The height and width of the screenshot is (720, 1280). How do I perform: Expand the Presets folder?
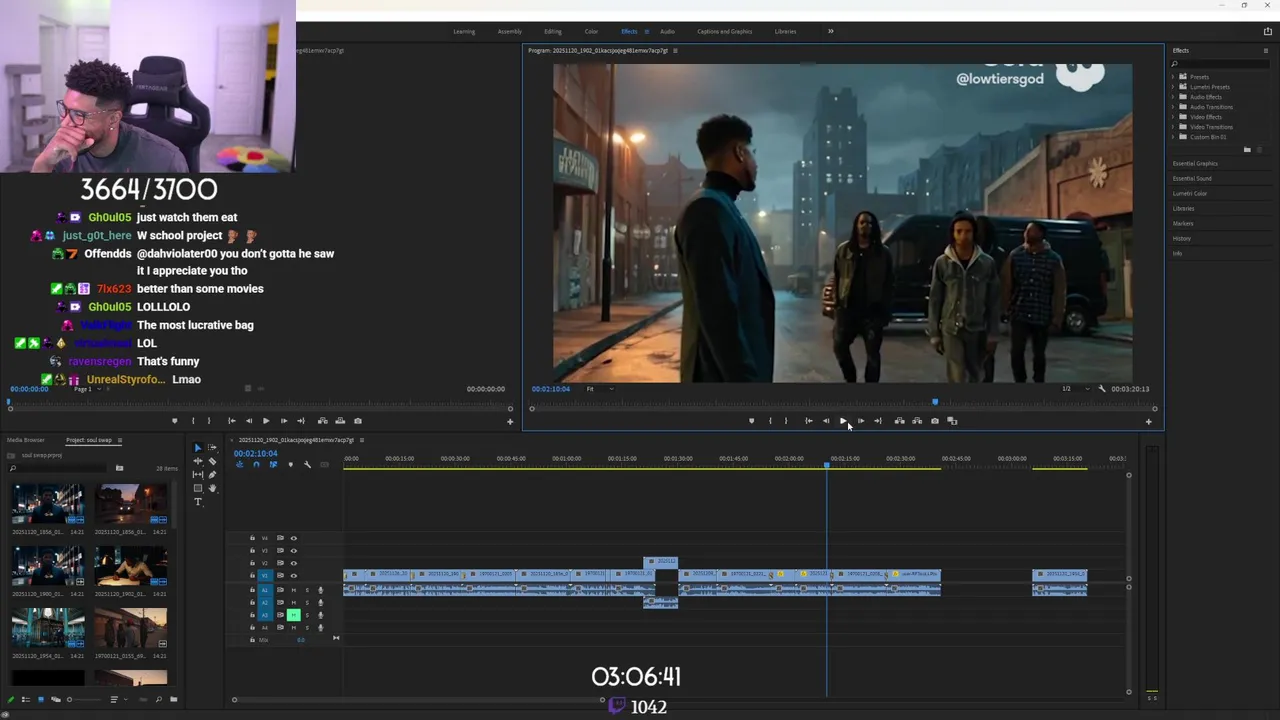[1173, 77]
